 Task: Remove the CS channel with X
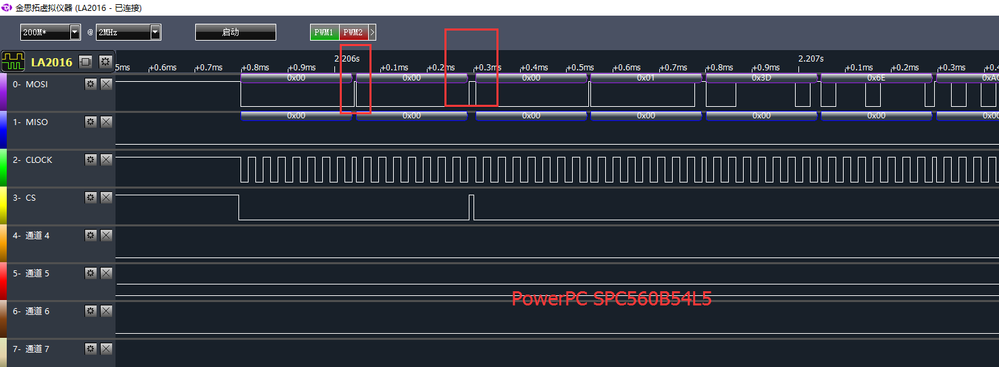(x=106, y=198)
